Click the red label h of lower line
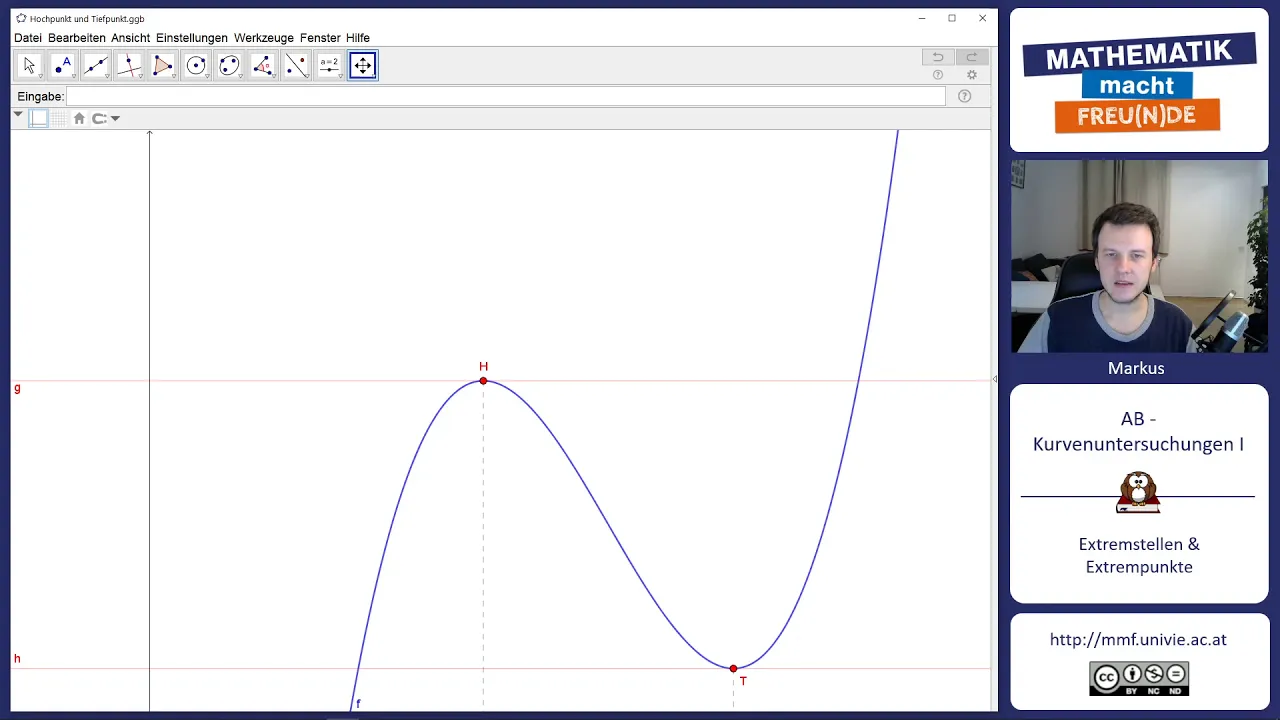The image size is (1280, 720). 17,659
